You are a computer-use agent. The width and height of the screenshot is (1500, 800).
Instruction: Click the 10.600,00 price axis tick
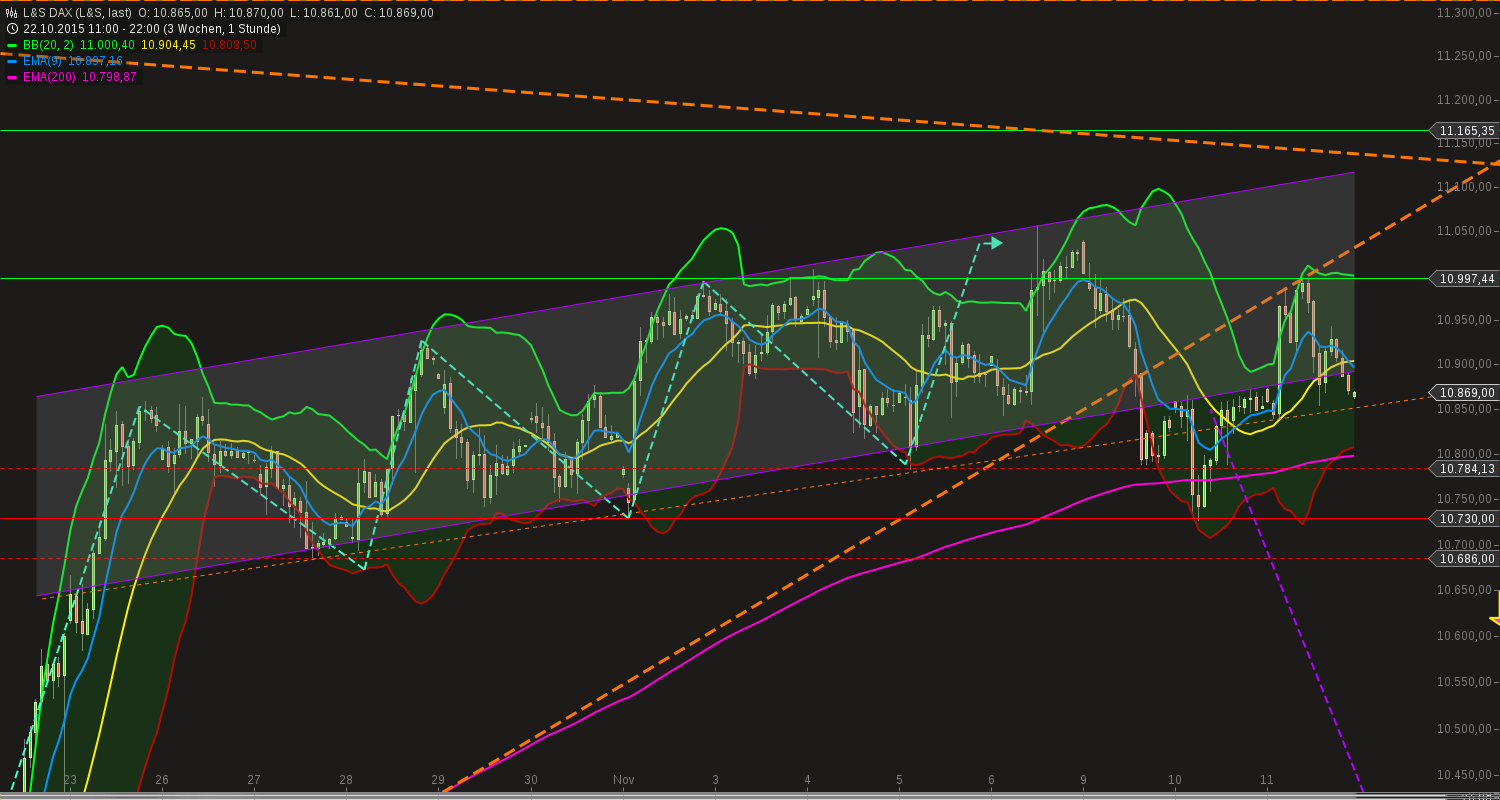pyautogui.click(x=1465, y=636)
